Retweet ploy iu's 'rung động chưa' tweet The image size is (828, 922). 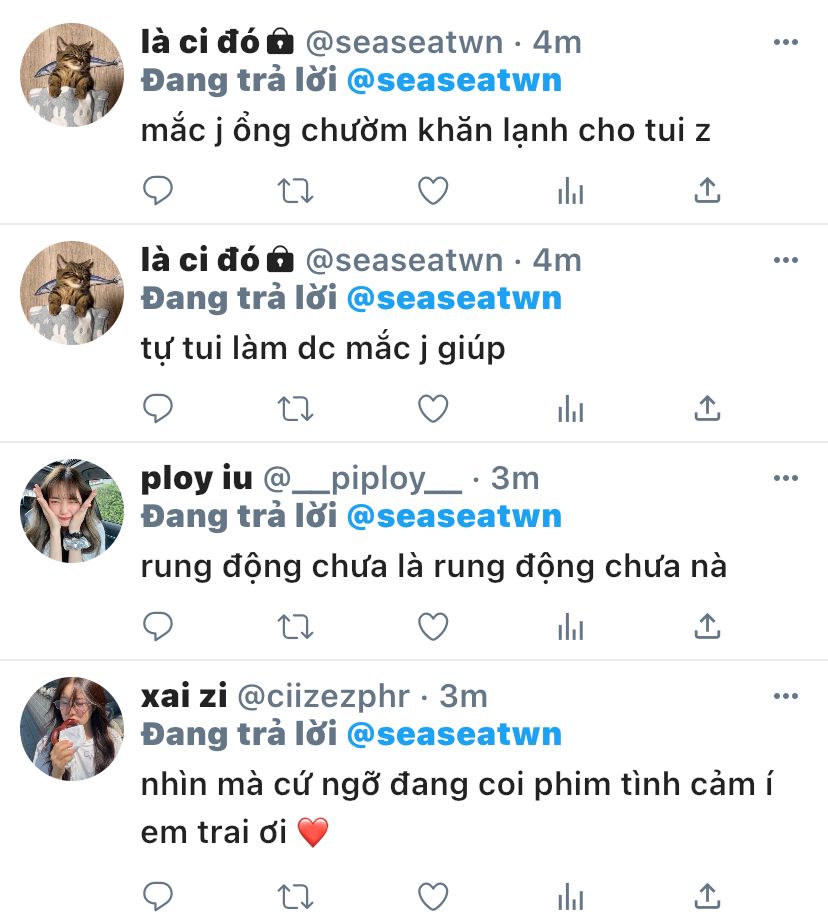tap(295, 626)
